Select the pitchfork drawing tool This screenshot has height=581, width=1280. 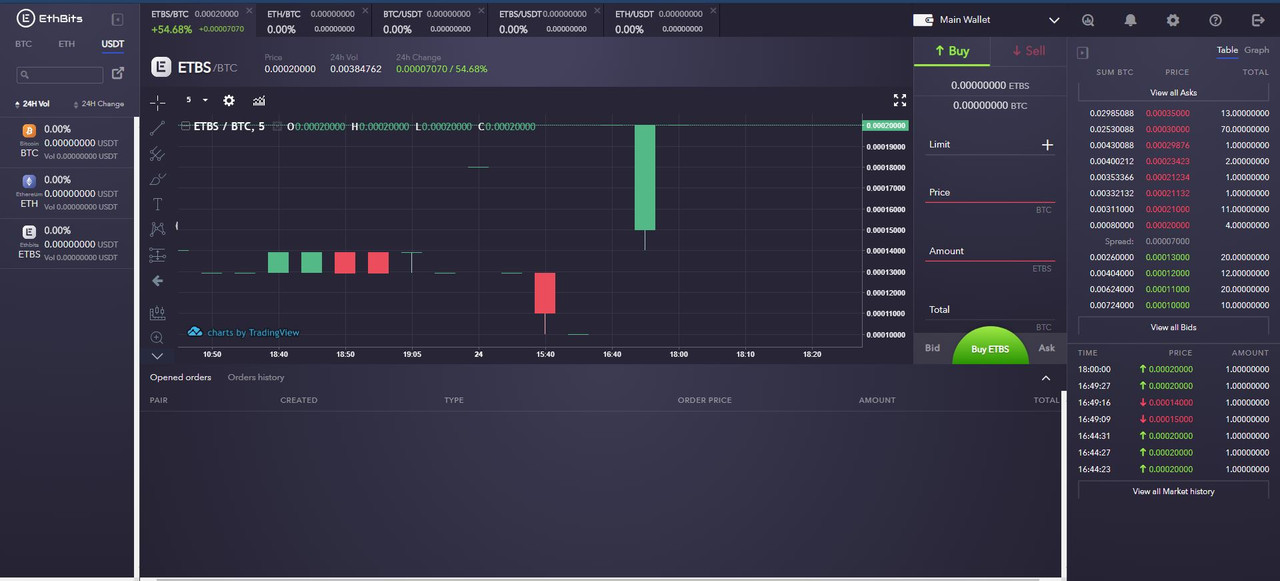click(x=157, y=154)
